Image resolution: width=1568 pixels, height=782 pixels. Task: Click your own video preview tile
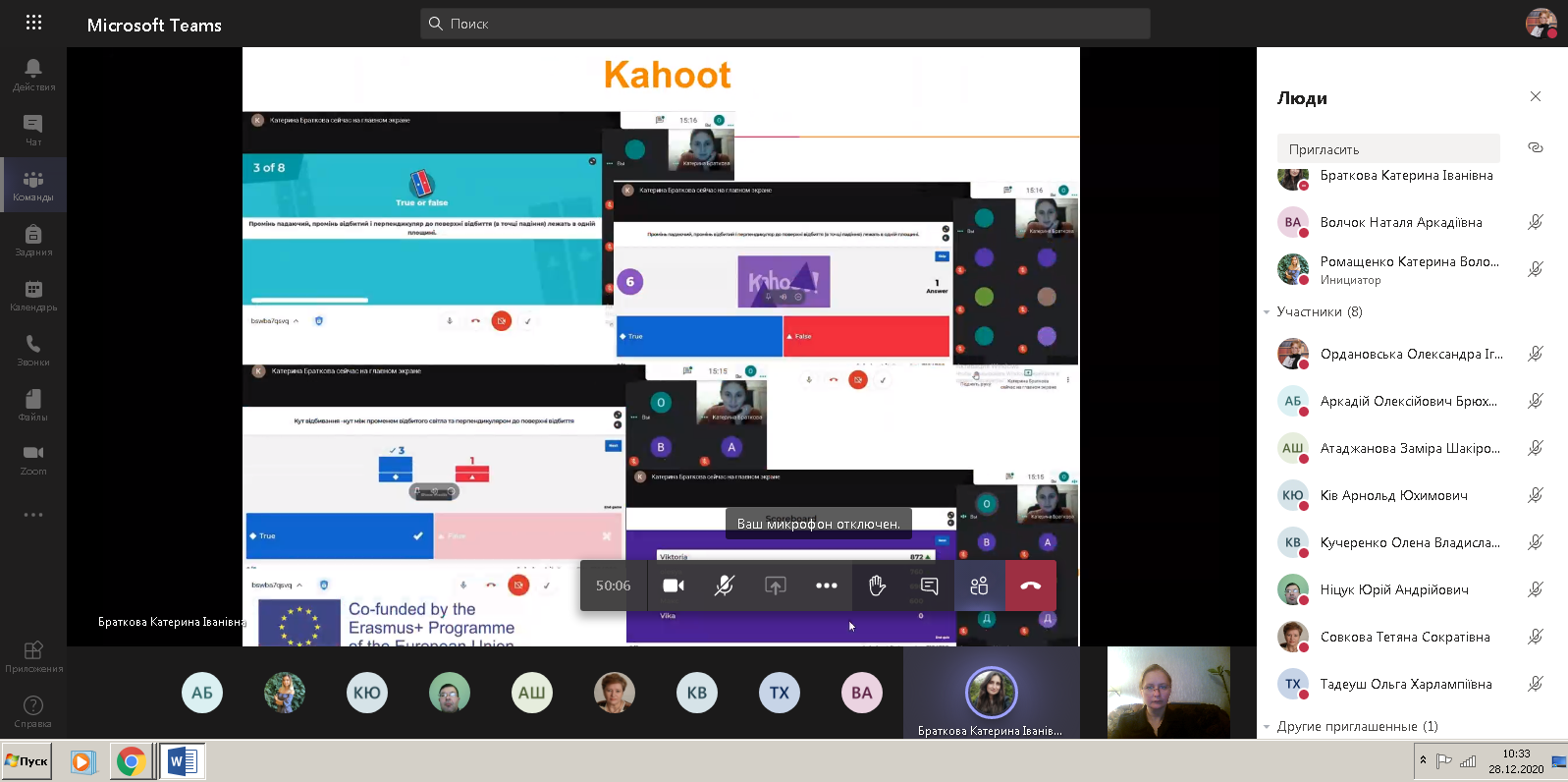[1168, 693]
